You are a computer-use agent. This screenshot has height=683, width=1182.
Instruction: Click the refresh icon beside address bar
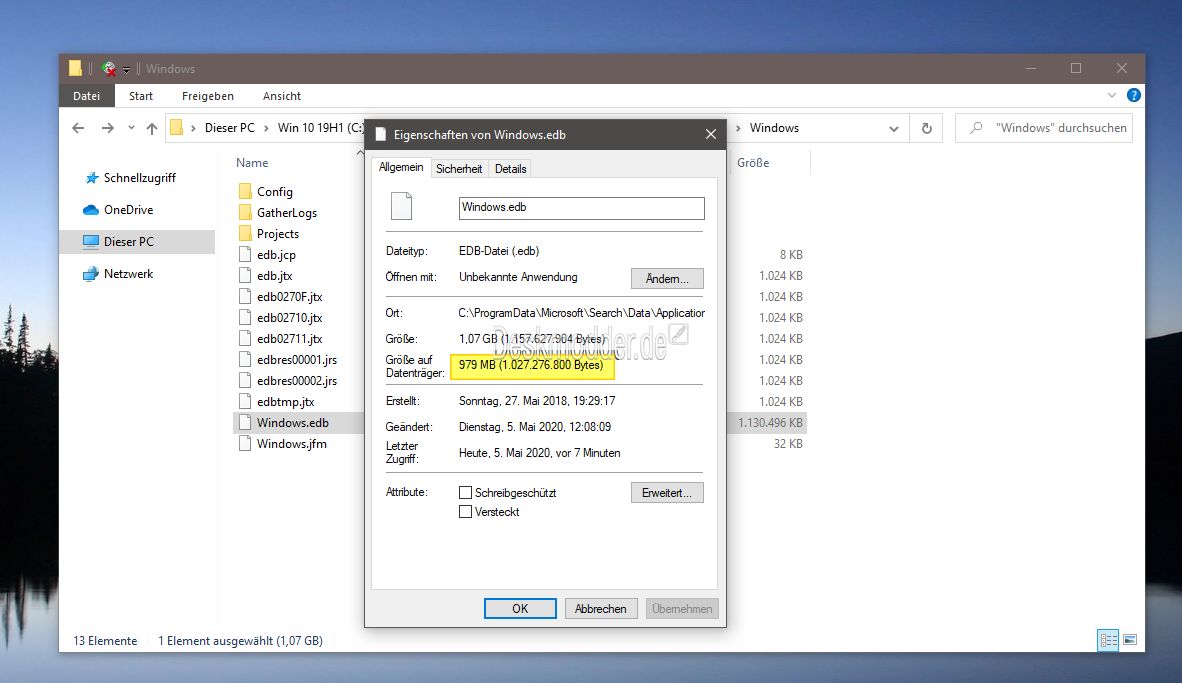(926, 128)
